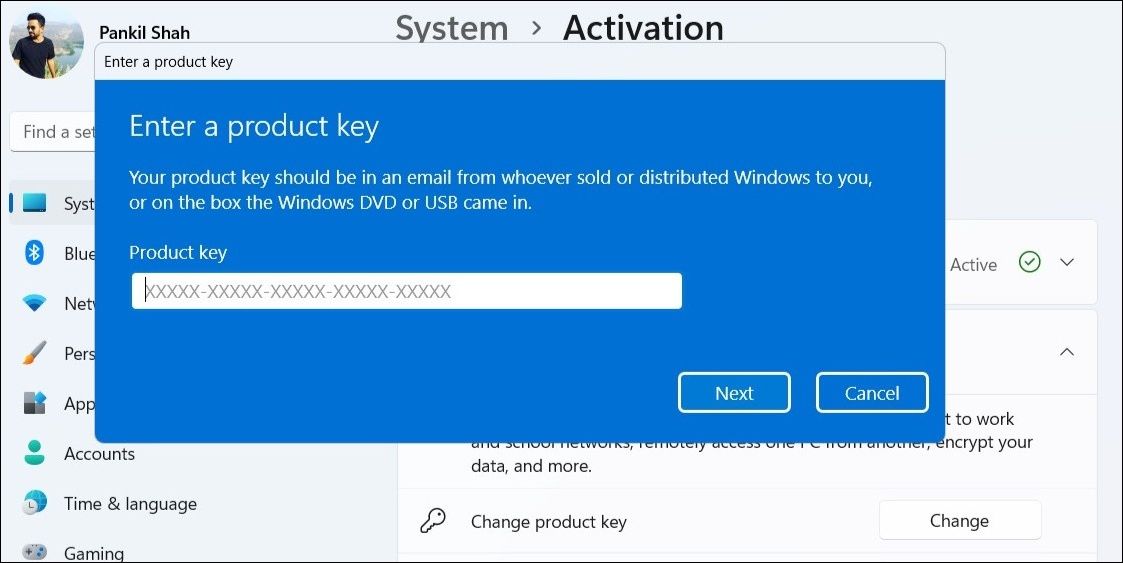This screenshot has width=1123, height=563.
Task: Click the Gaming controller icon
Action: tap(35, 552)
